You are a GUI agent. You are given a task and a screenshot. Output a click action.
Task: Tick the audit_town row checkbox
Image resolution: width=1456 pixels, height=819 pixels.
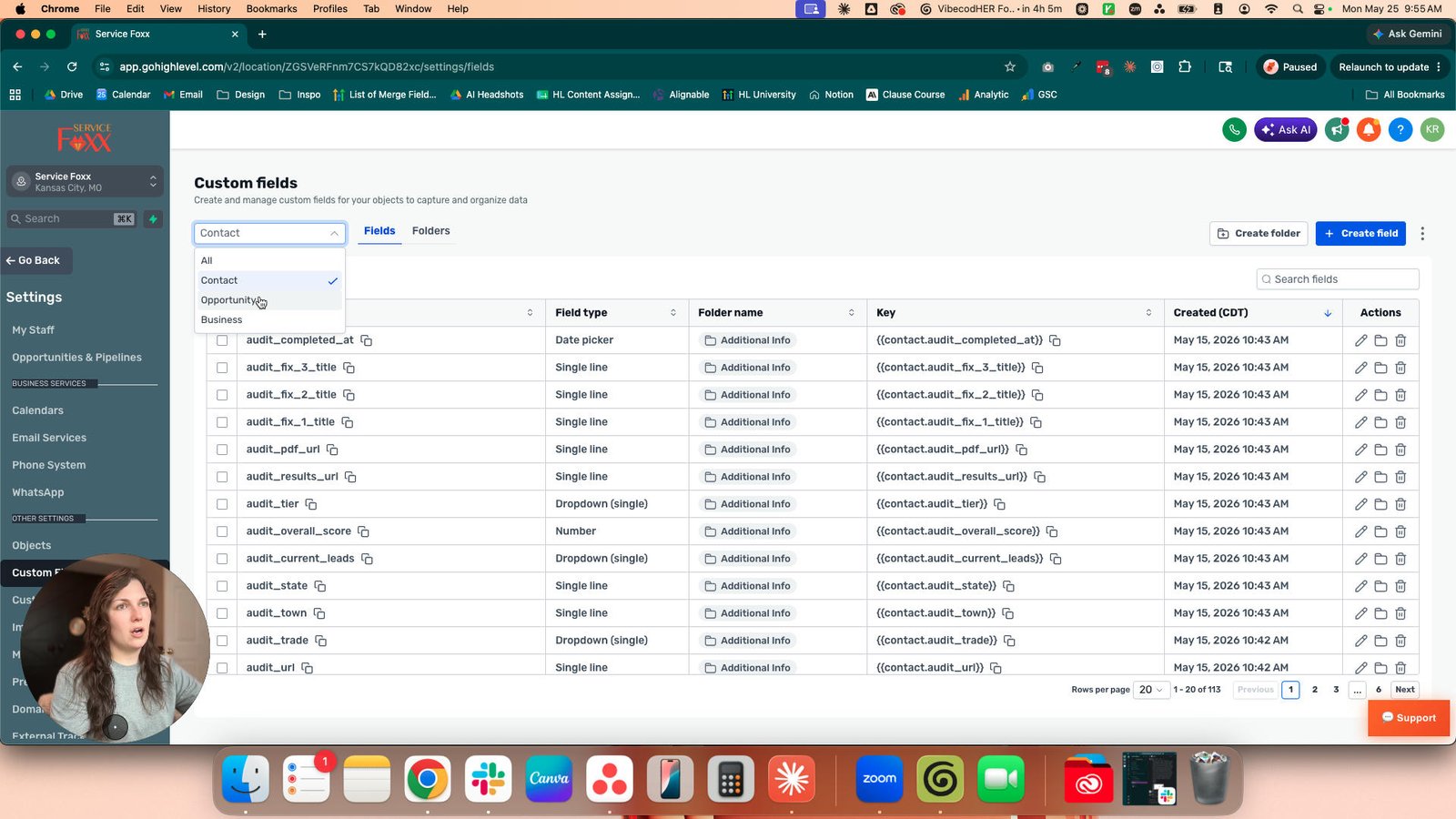tap(222, 613)
